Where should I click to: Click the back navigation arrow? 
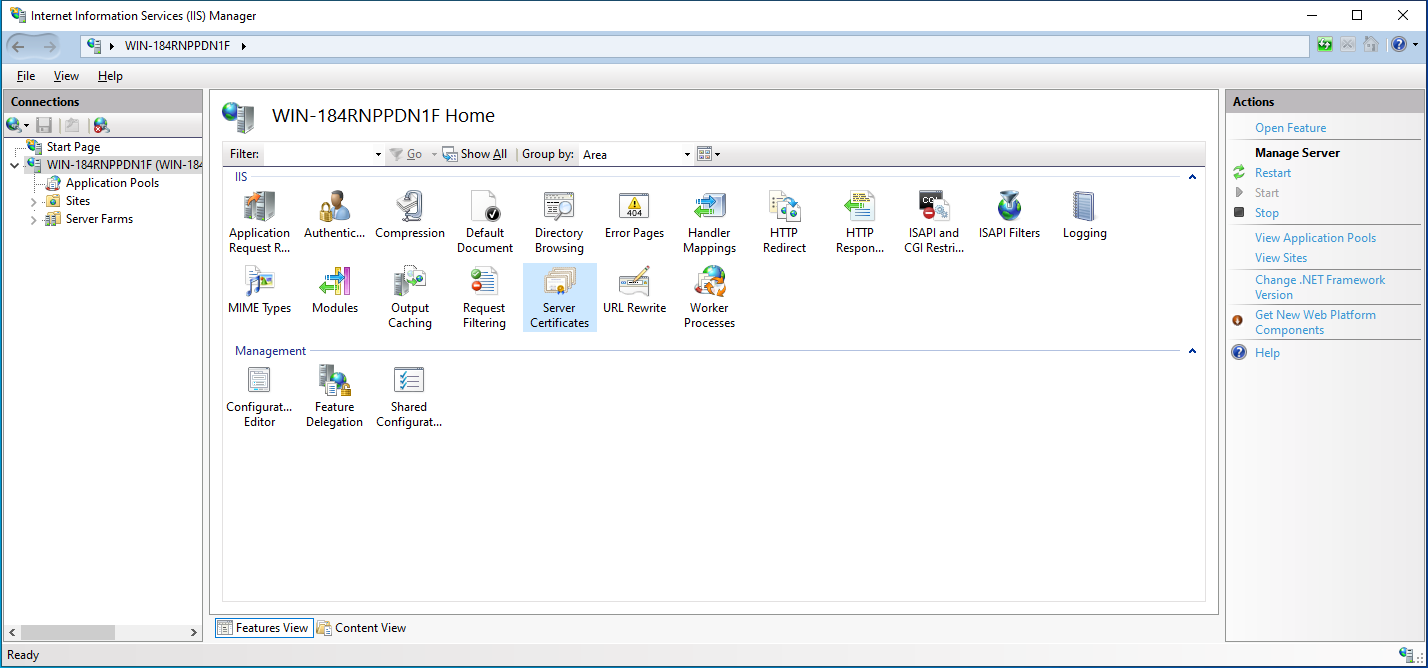pos(19,46)
